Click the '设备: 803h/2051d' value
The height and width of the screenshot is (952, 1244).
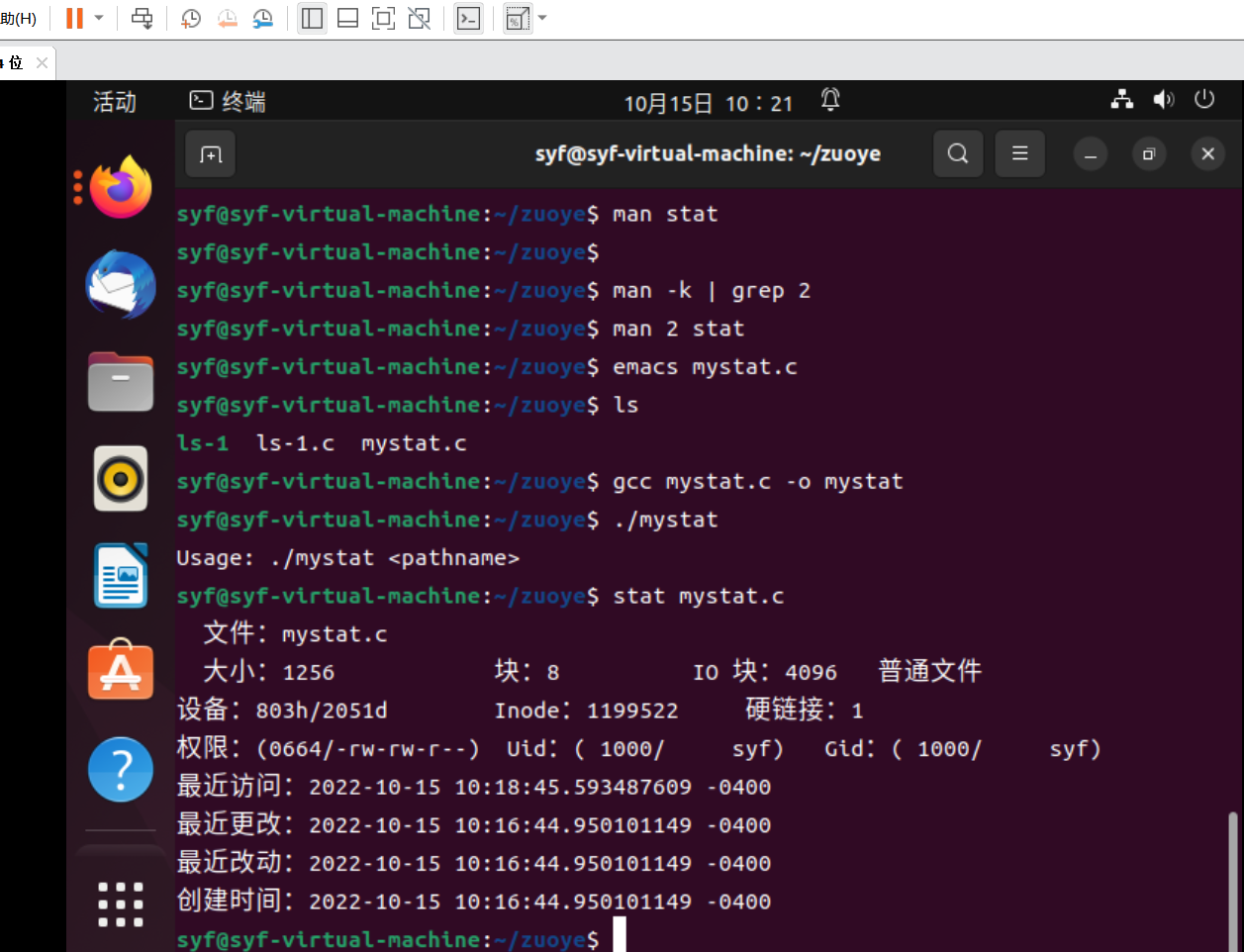pyautogui.click(x=282, y=711)
